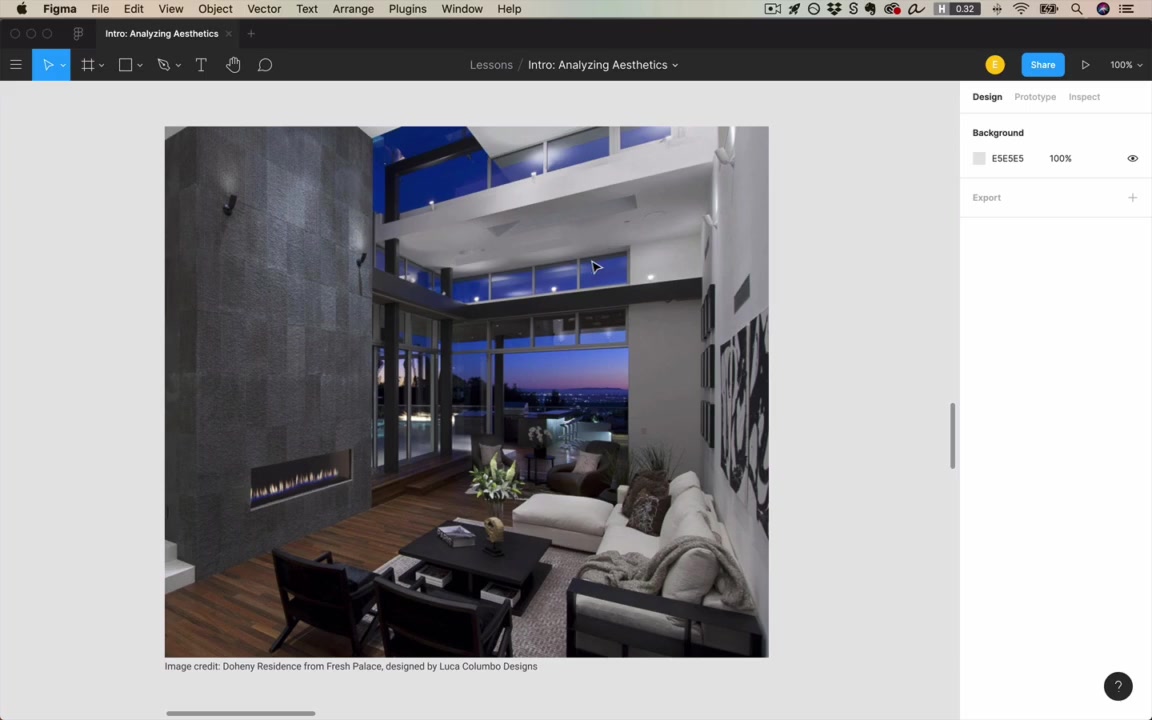Open the Apple menu

[x=21, y=9]
